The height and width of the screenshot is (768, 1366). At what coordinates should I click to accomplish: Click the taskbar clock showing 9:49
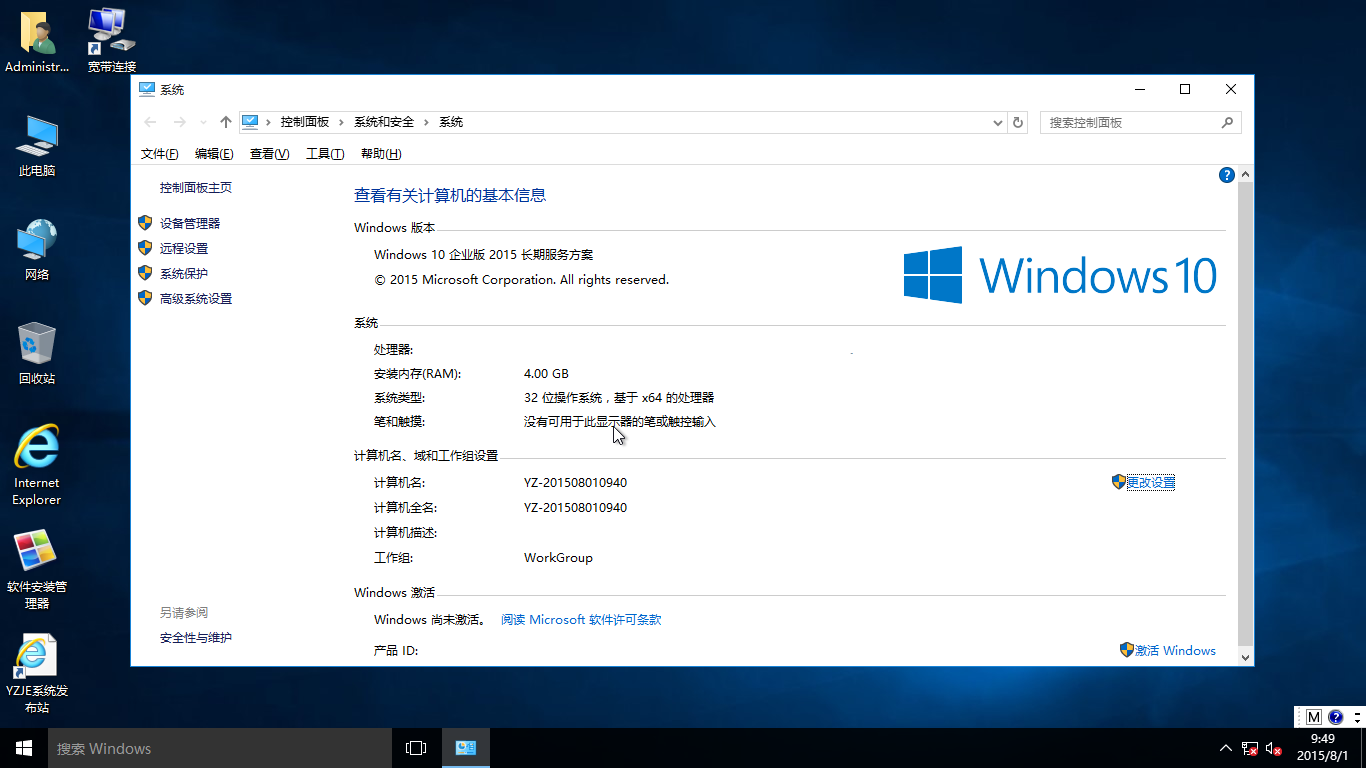tap(1323, 748)
